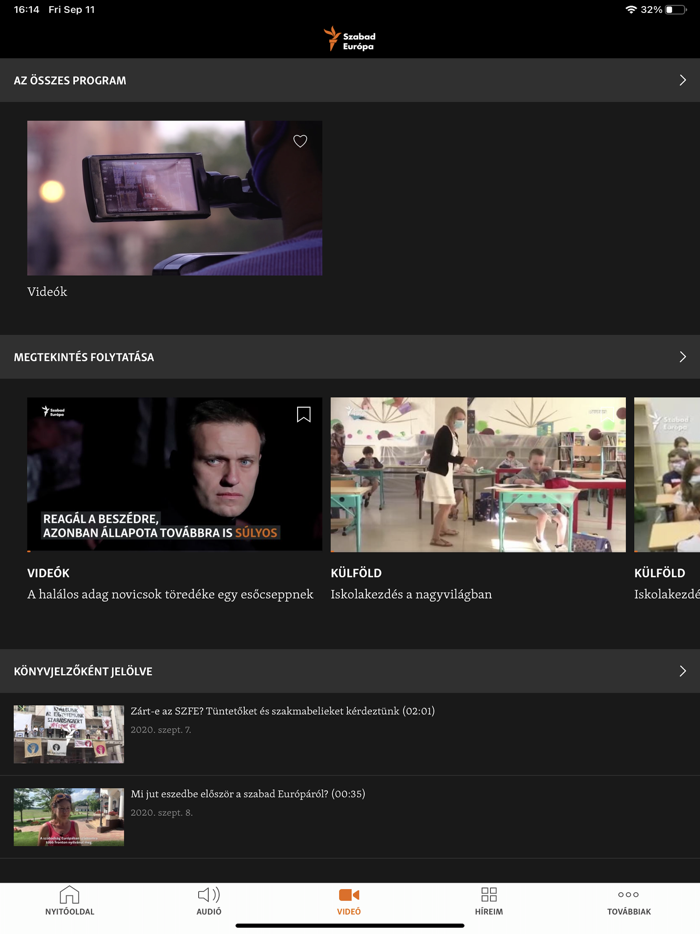Expand Könyvjelzőként jelölve chevron
The image size is (700, 934).
pyautogui.click(x=683, y=671)
